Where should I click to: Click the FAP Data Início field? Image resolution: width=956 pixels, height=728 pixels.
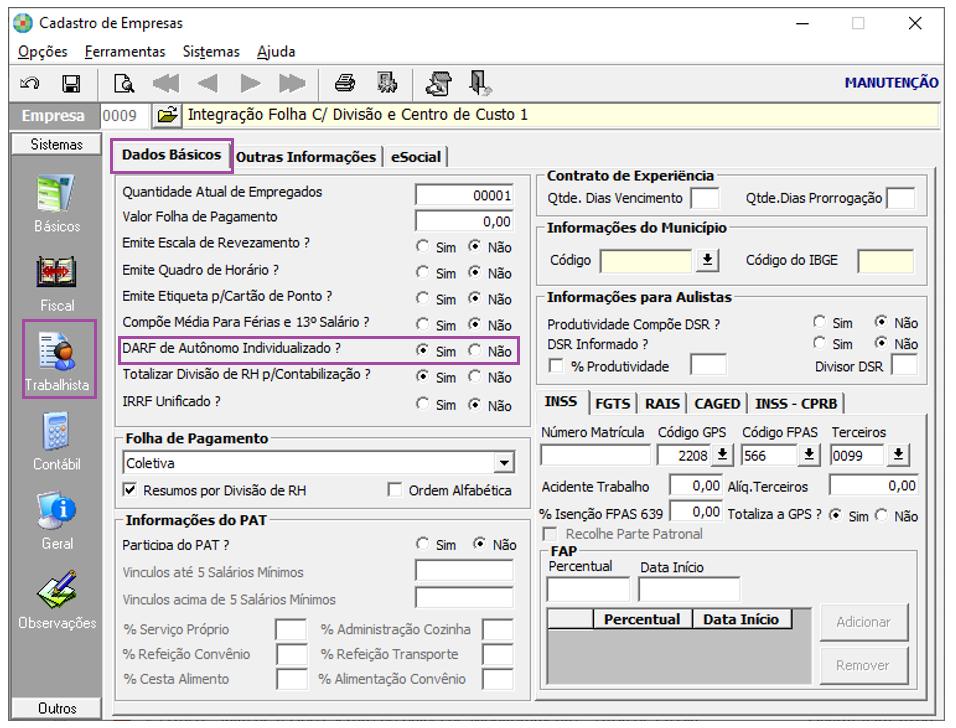coord(689,590)
